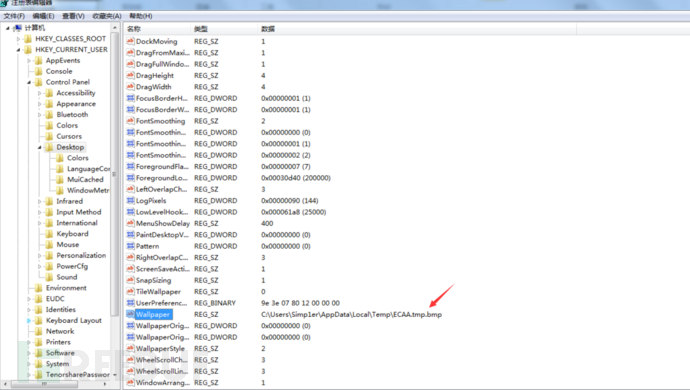
Task: Open the 文件(F) menu
Action: pyautogui.click(x=14, y=16)
